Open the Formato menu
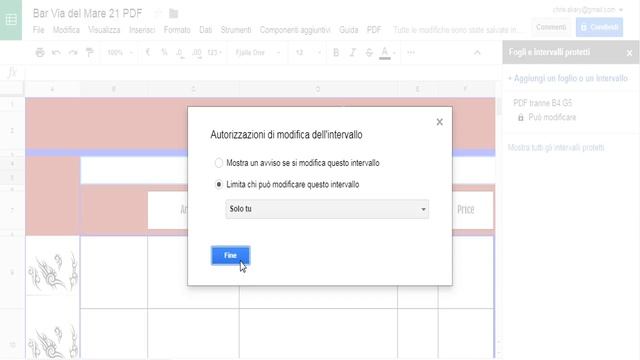 pos(177,30)
